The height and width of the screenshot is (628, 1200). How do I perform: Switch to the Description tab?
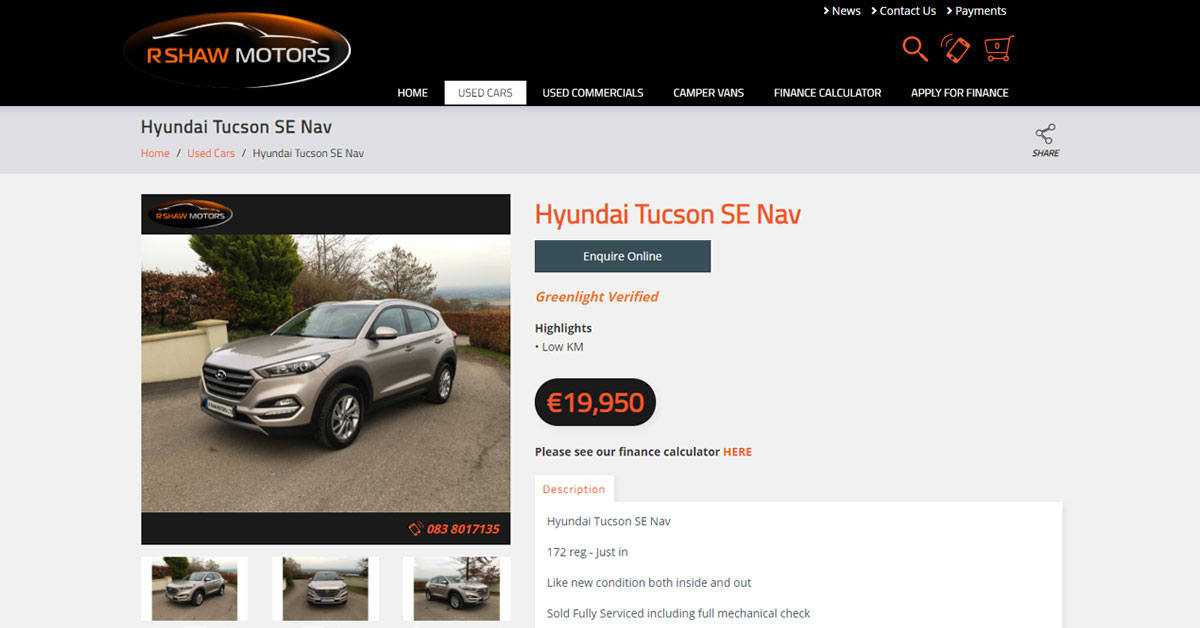pyautogui.click(x=574, y=489)
